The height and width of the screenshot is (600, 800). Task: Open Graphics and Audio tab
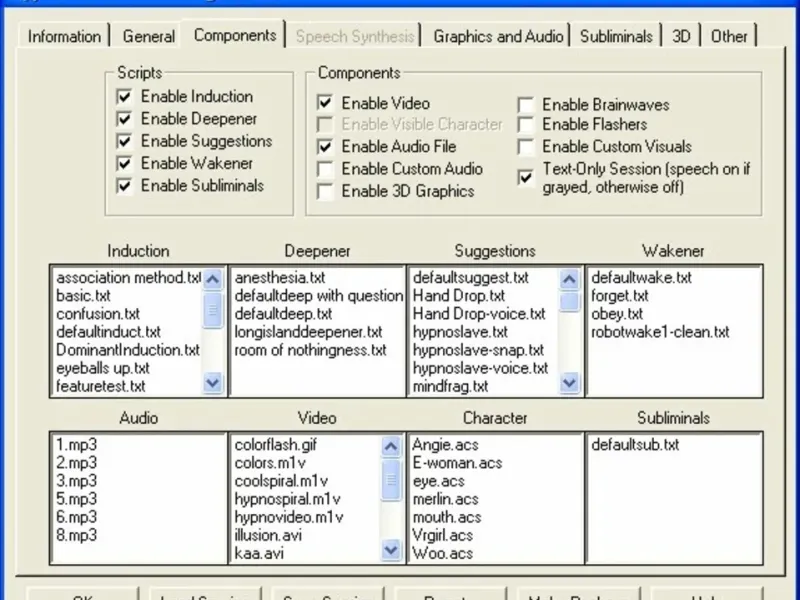tap(498, 36)
